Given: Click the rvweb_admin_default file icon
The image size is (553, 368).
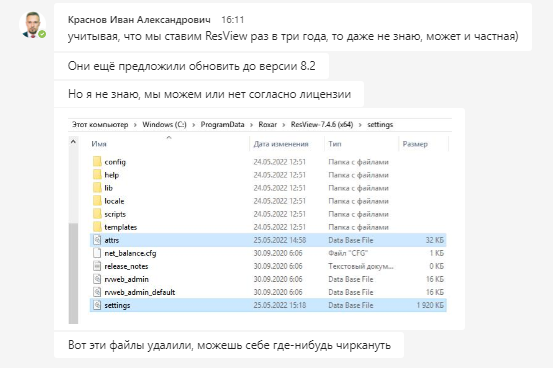Looking at the screenshot, I should point(97,292).
